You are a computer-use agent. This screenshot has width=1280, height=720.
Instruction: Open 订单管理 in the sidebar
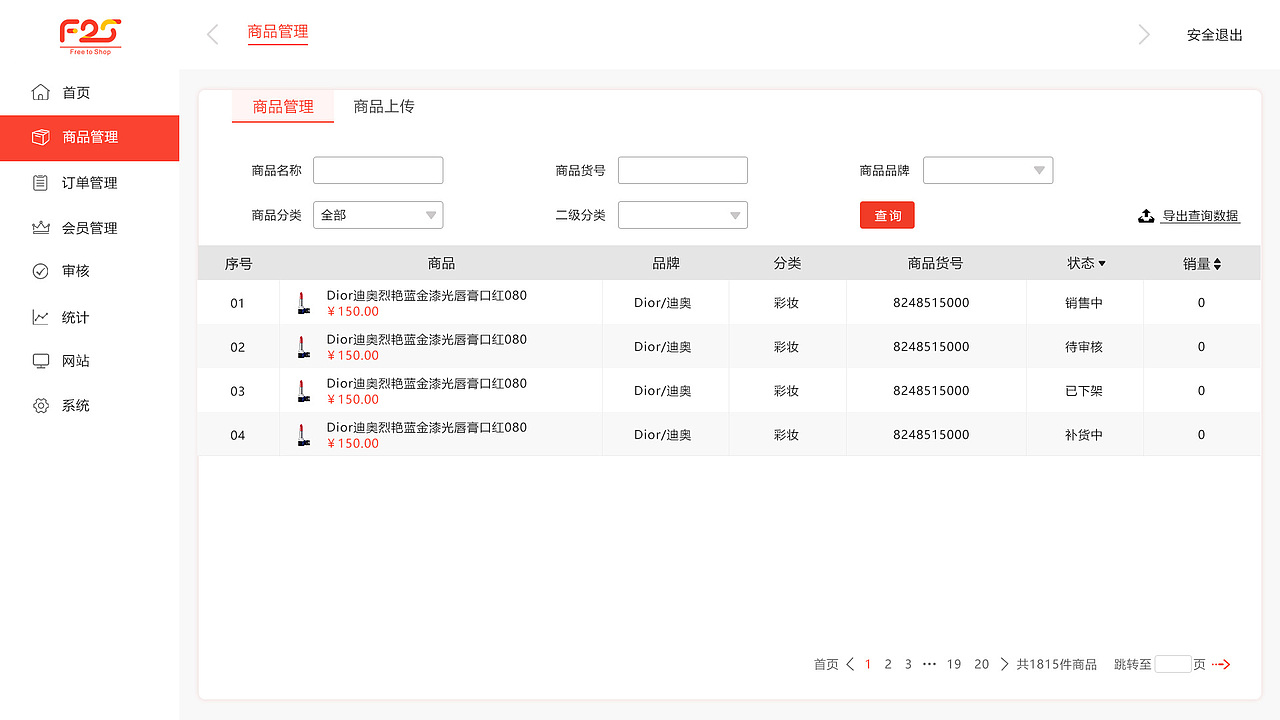(x=90, y=183)
